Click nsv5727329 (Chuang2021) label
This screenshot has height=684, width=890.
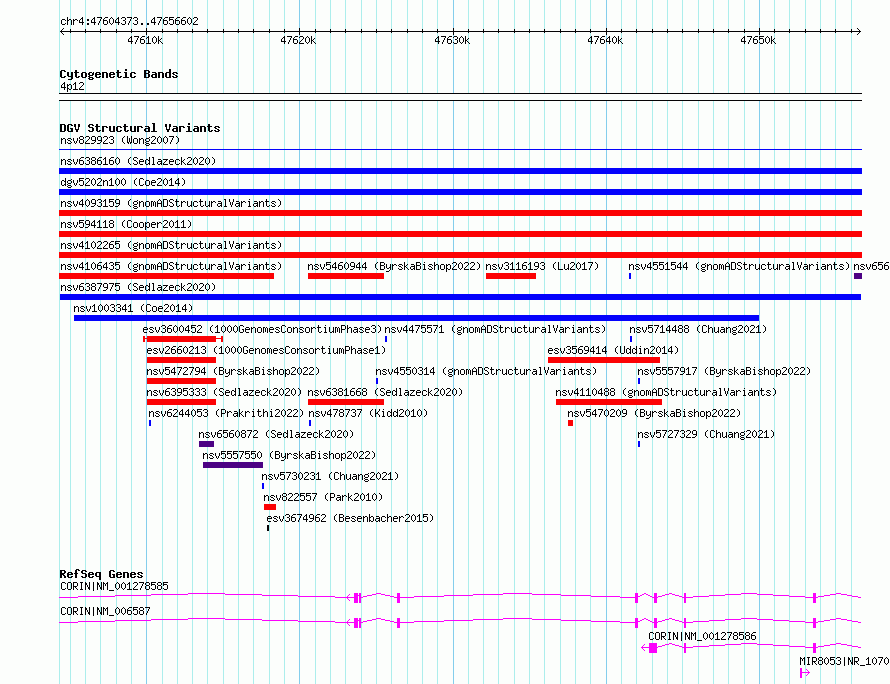(706, 434)
